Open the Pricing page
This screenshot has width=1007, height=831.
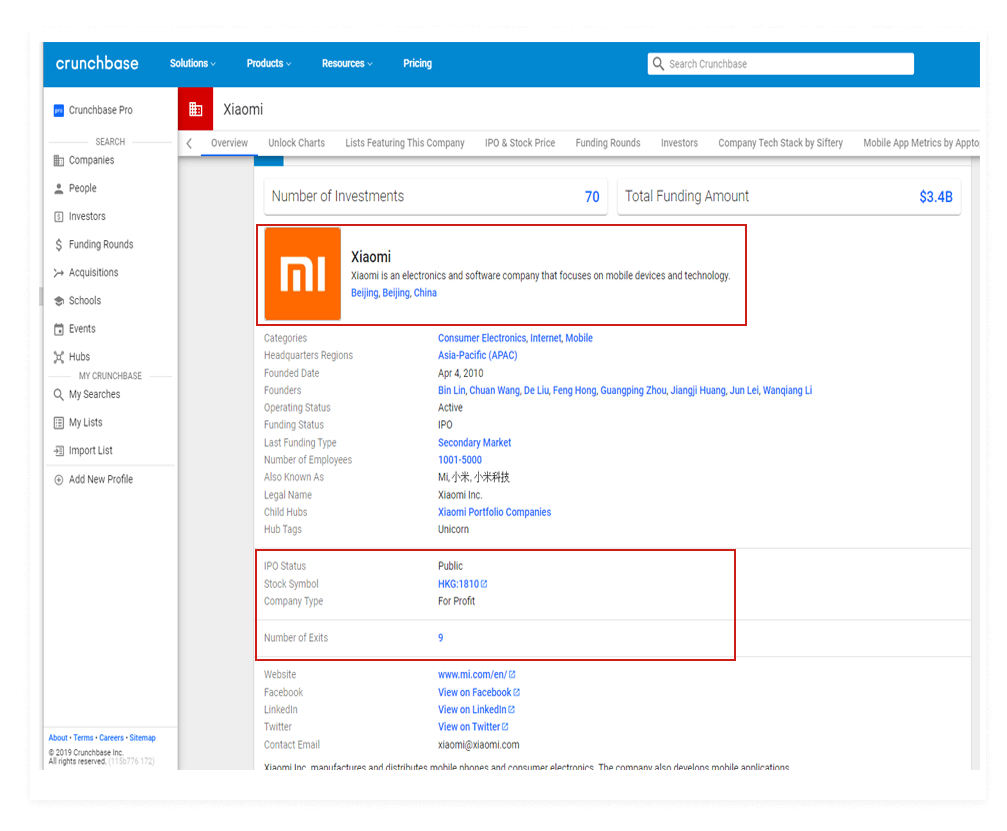pyautogui.click(x=417, y=63)
